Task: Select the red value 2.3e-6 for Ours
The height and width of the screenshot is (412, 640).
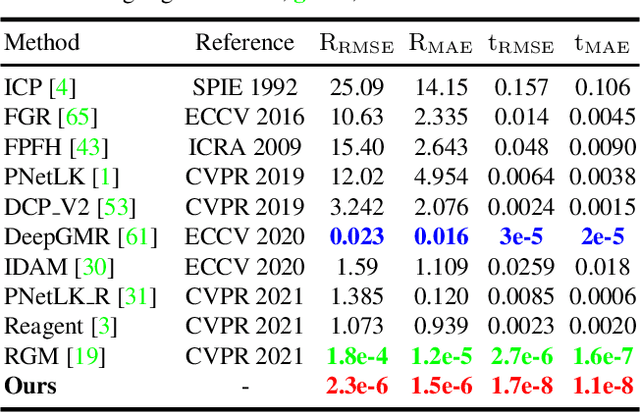Action: click(357, 386)
